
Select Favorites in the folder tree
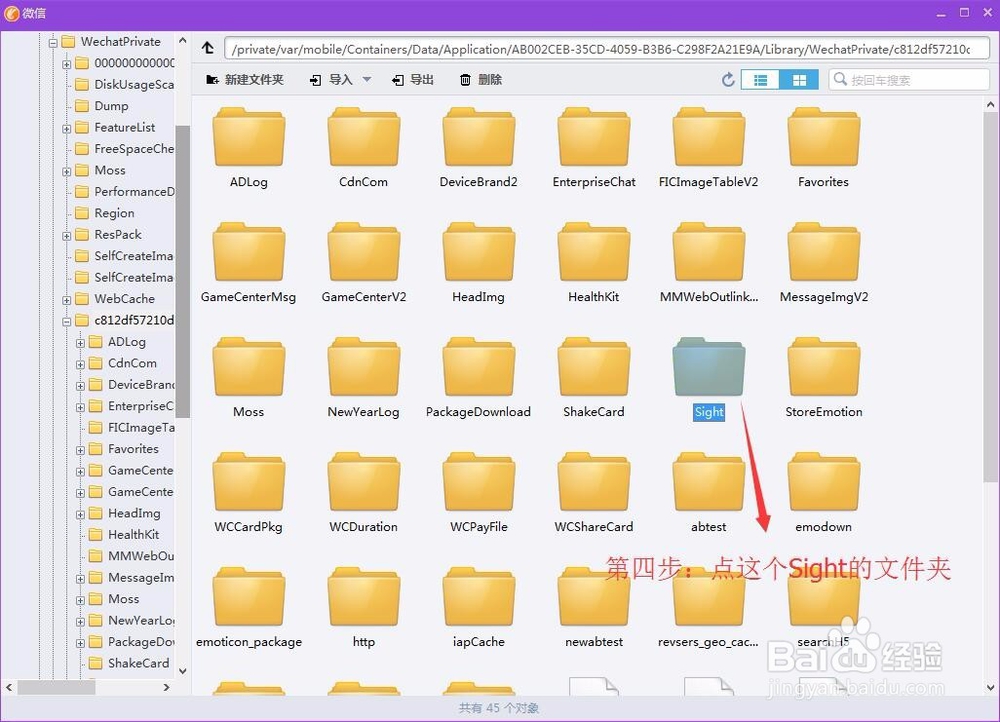coord(133,448)
